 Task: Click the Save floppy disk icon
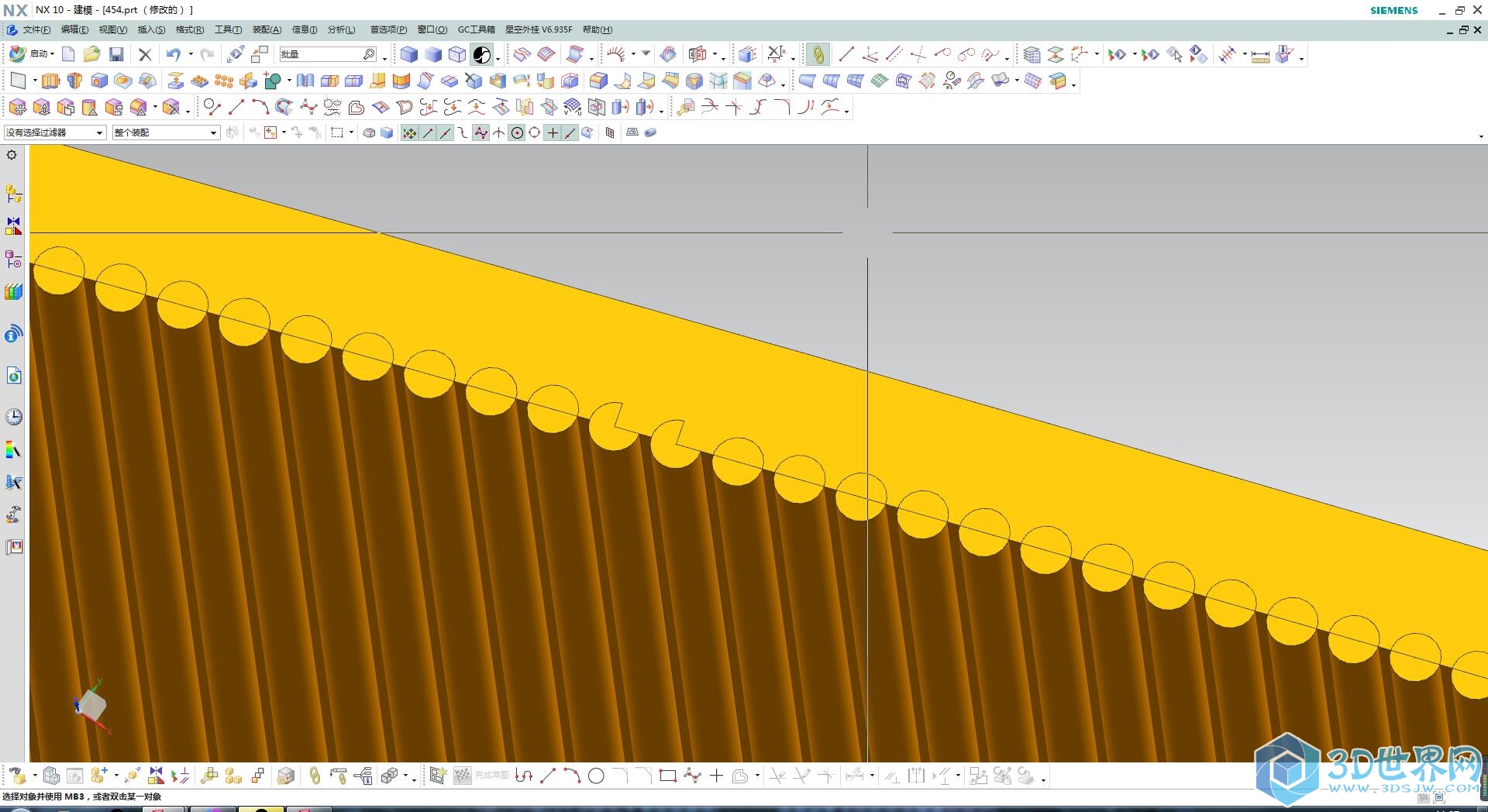coord(116,54)
